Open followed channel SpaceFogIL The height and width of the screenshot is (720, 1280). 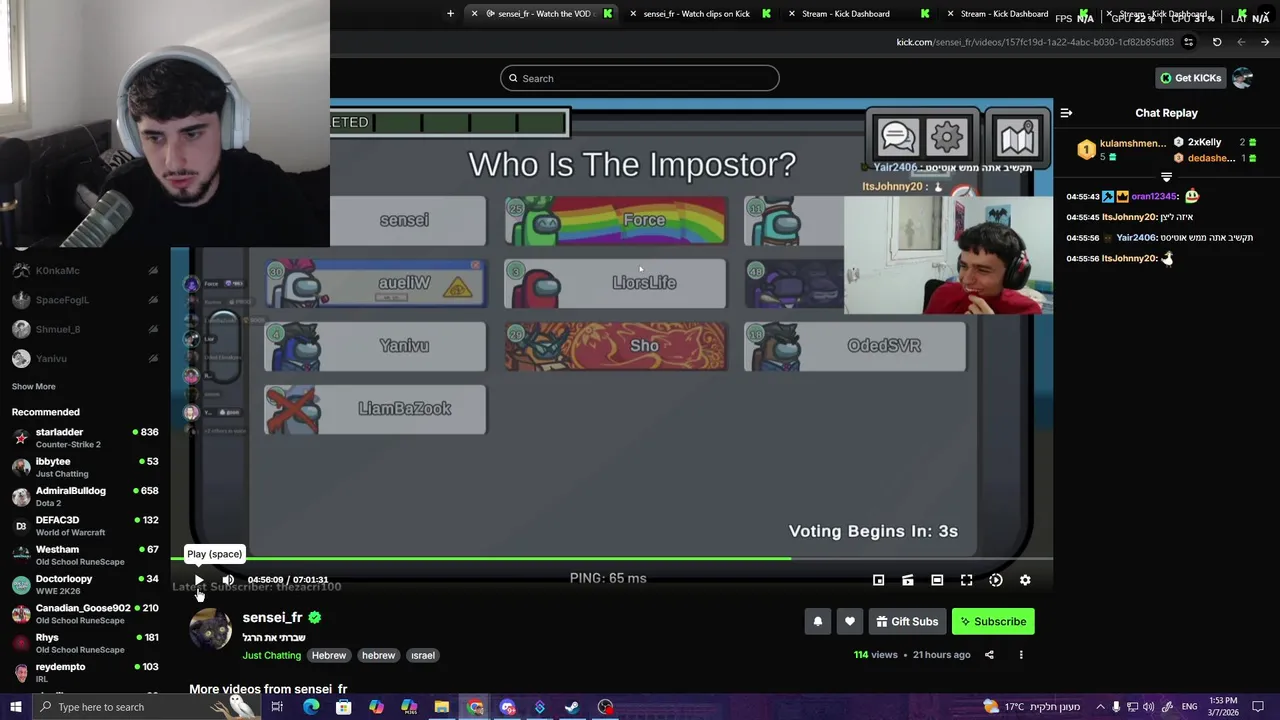[x=85, y=300]
